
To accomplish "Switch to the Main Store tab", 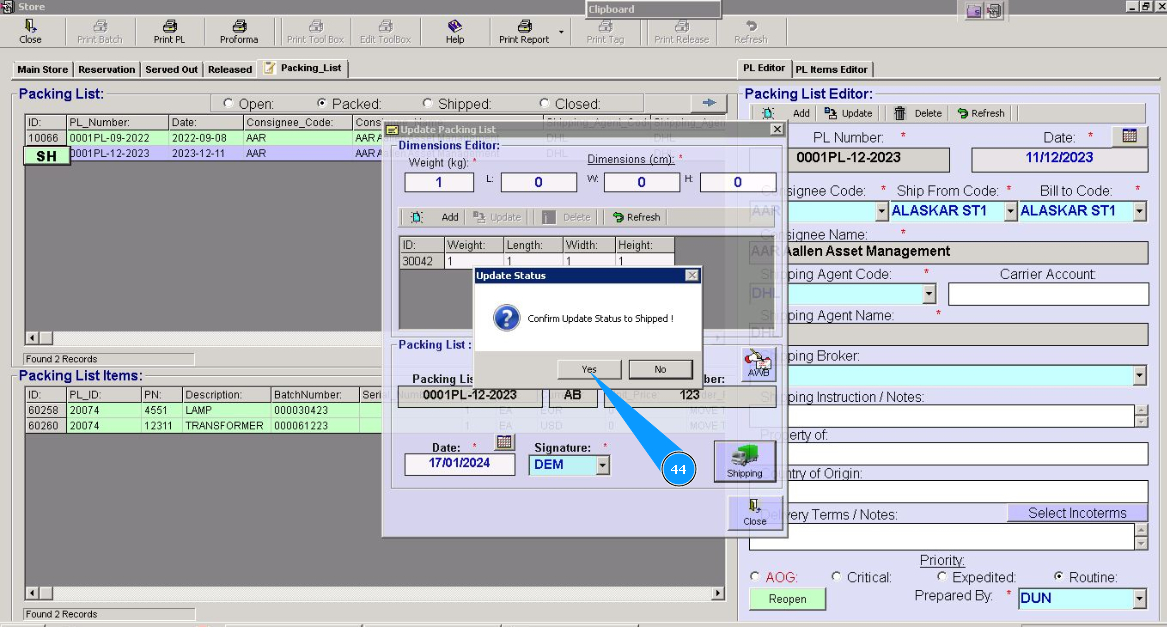I will [42, 69].
